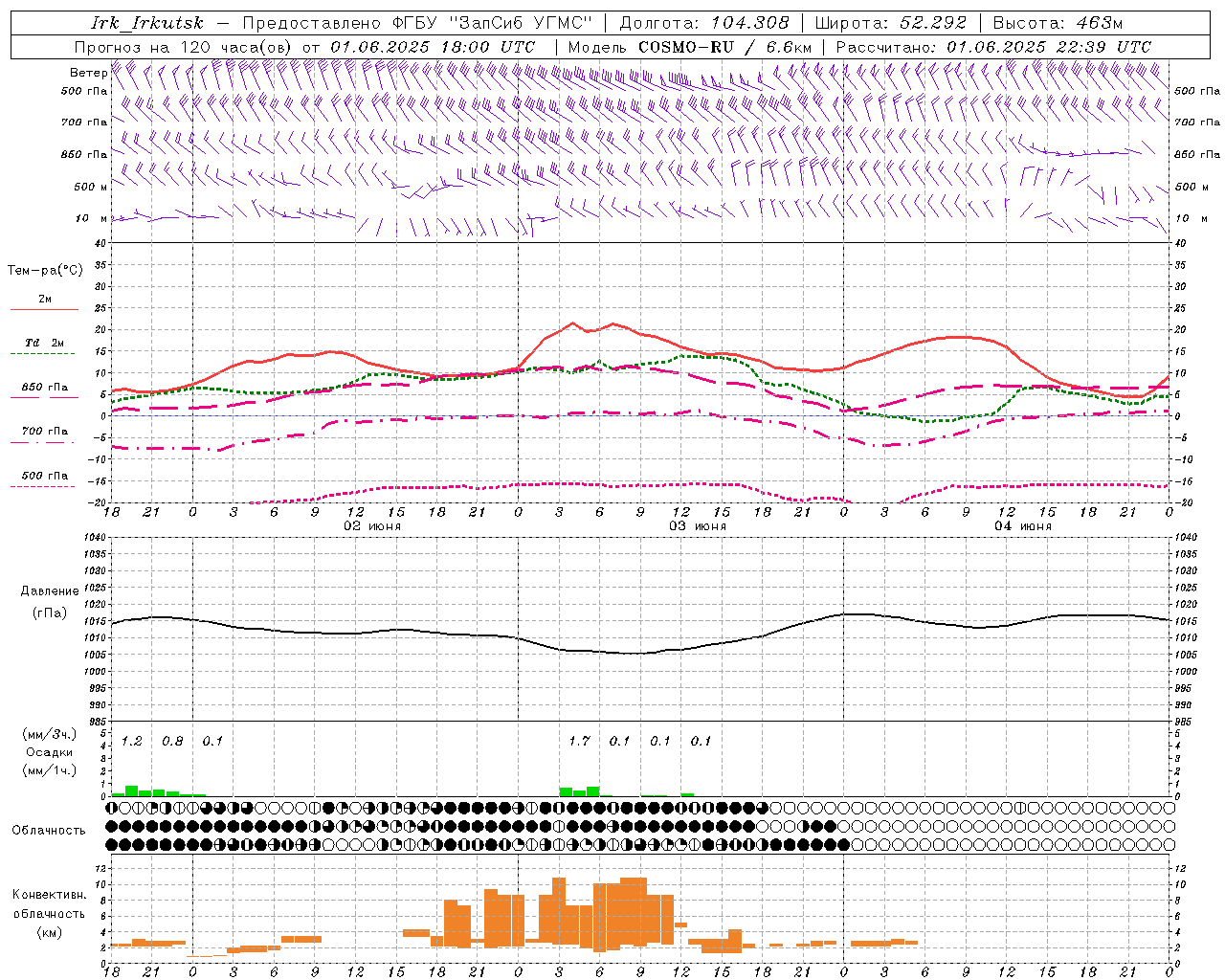This screenshot has width=1225, height=980.
Task: Click the "(мм/3ч.)" precipitation unit label
Action: tap(50, 734)
